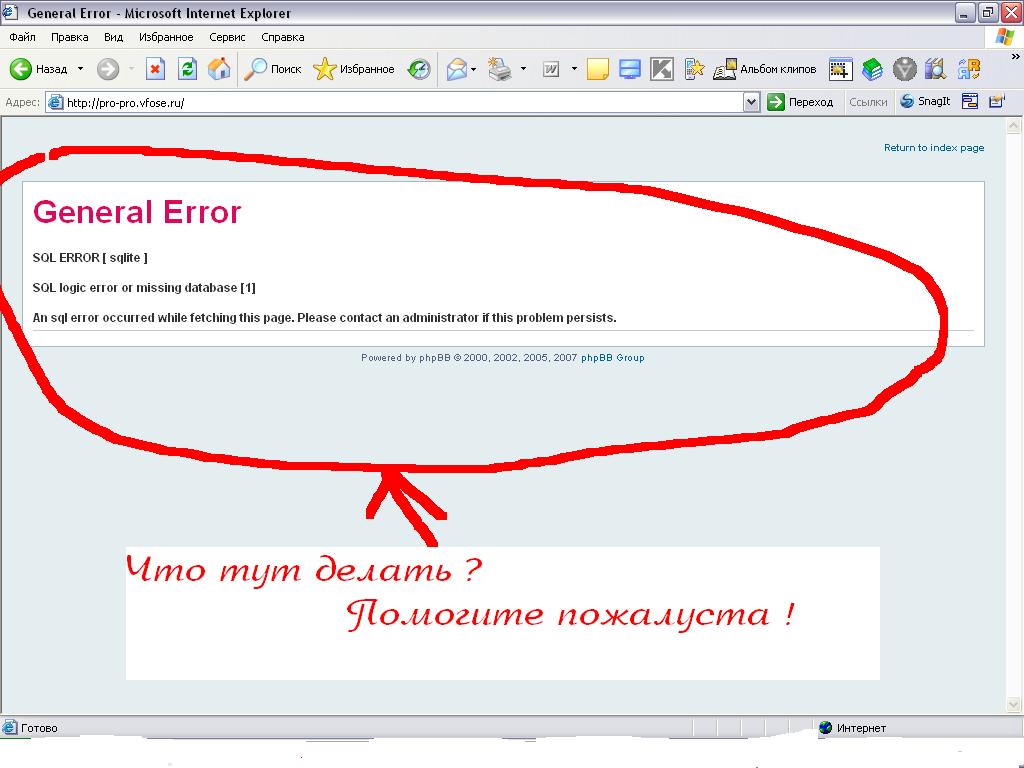Open the Файл menu
This screenshot has height=768, width=1024.
(x=22, y=37)
